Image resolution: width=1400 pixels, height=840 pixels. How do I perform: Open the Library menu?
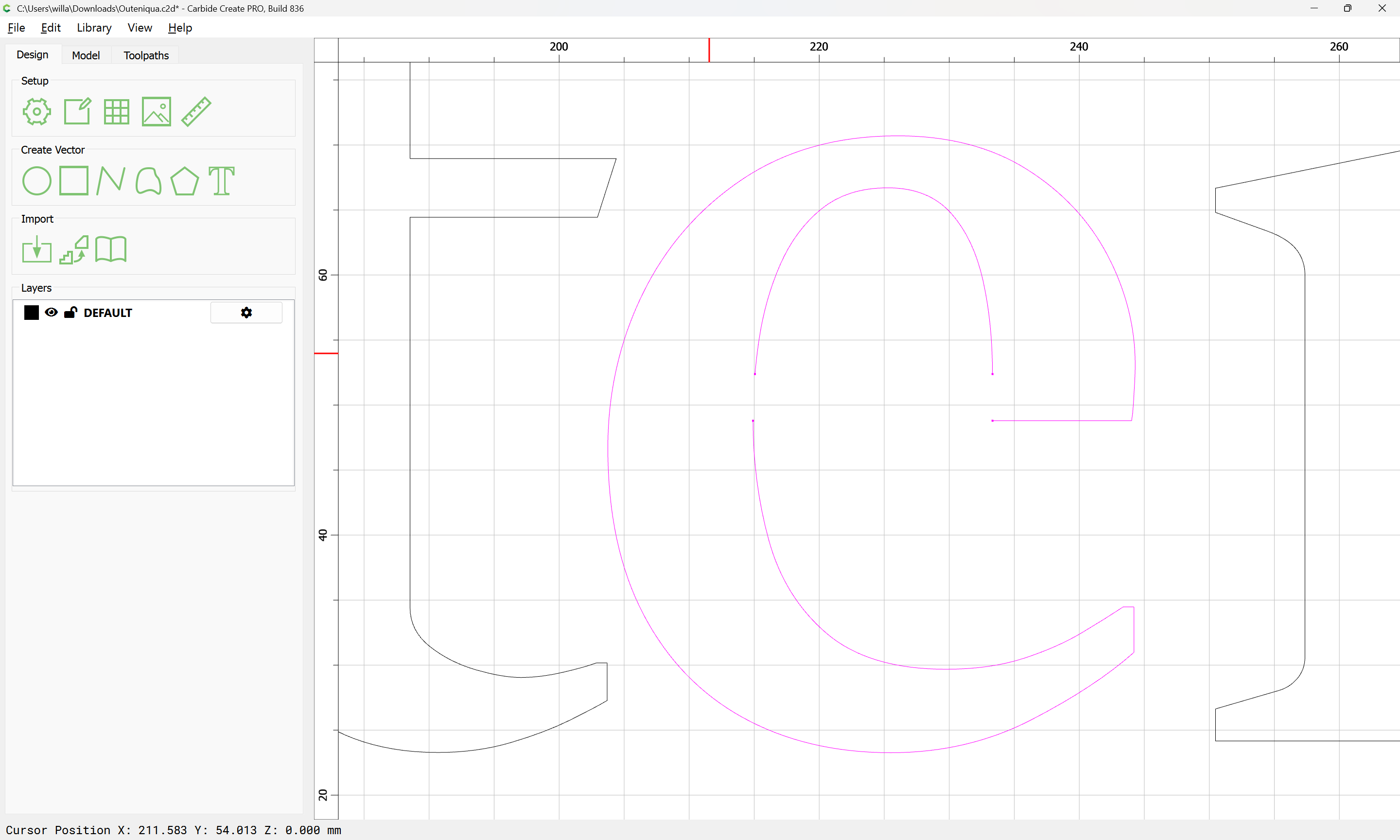pos(94,28)
